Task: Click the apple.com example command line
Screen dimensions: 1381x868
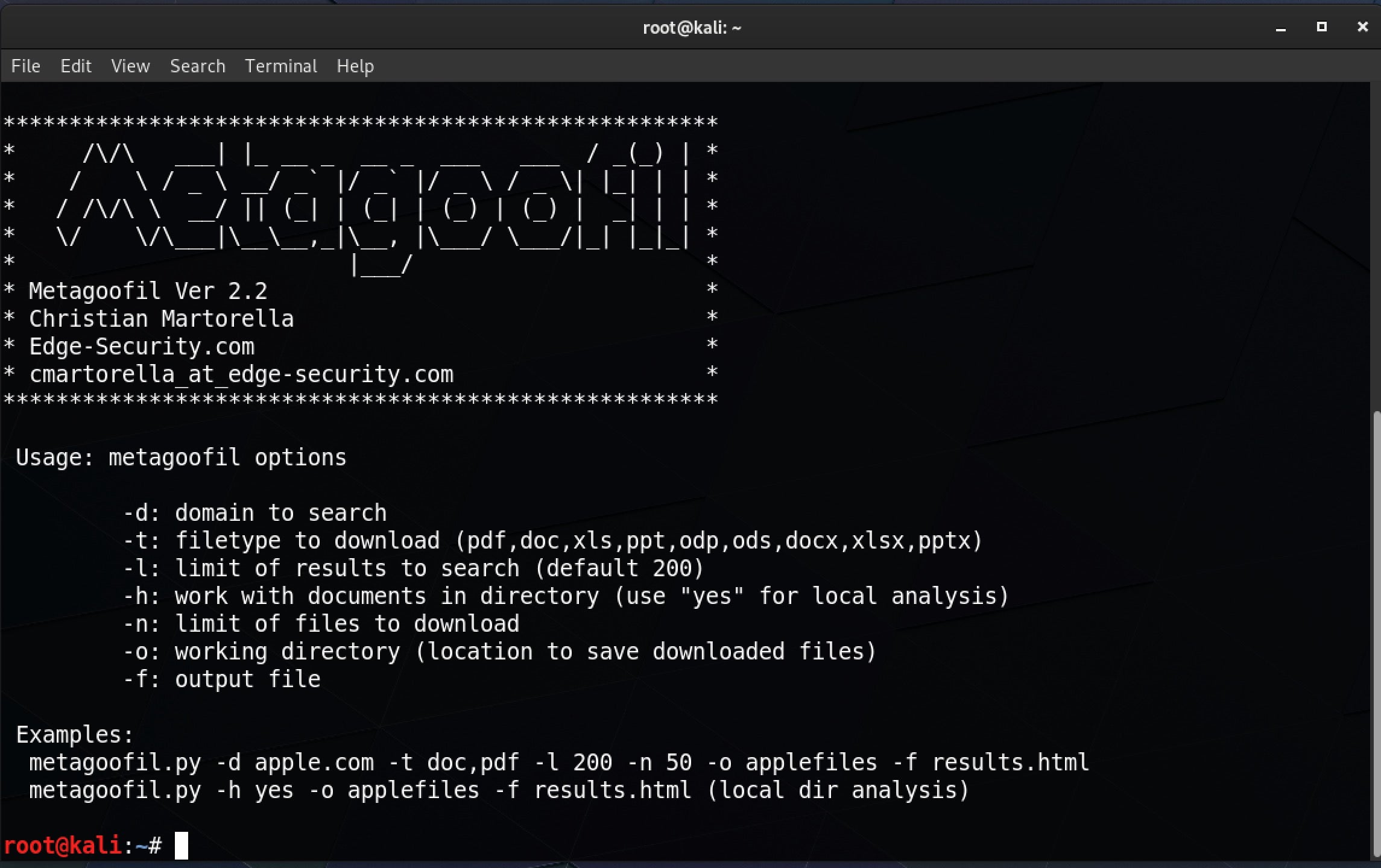Action: tap(558, 763)
